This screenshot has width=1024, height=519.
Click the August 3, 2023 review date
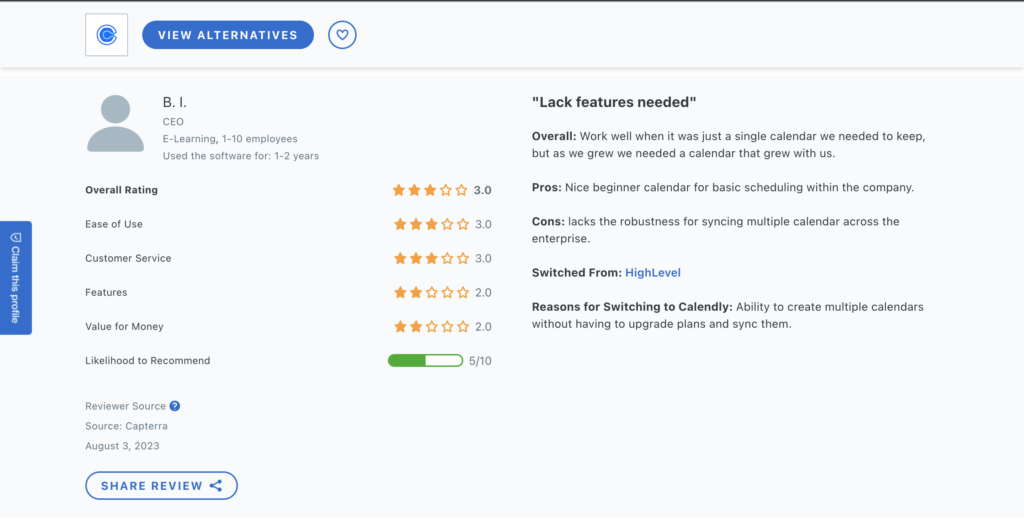point(122,446)
